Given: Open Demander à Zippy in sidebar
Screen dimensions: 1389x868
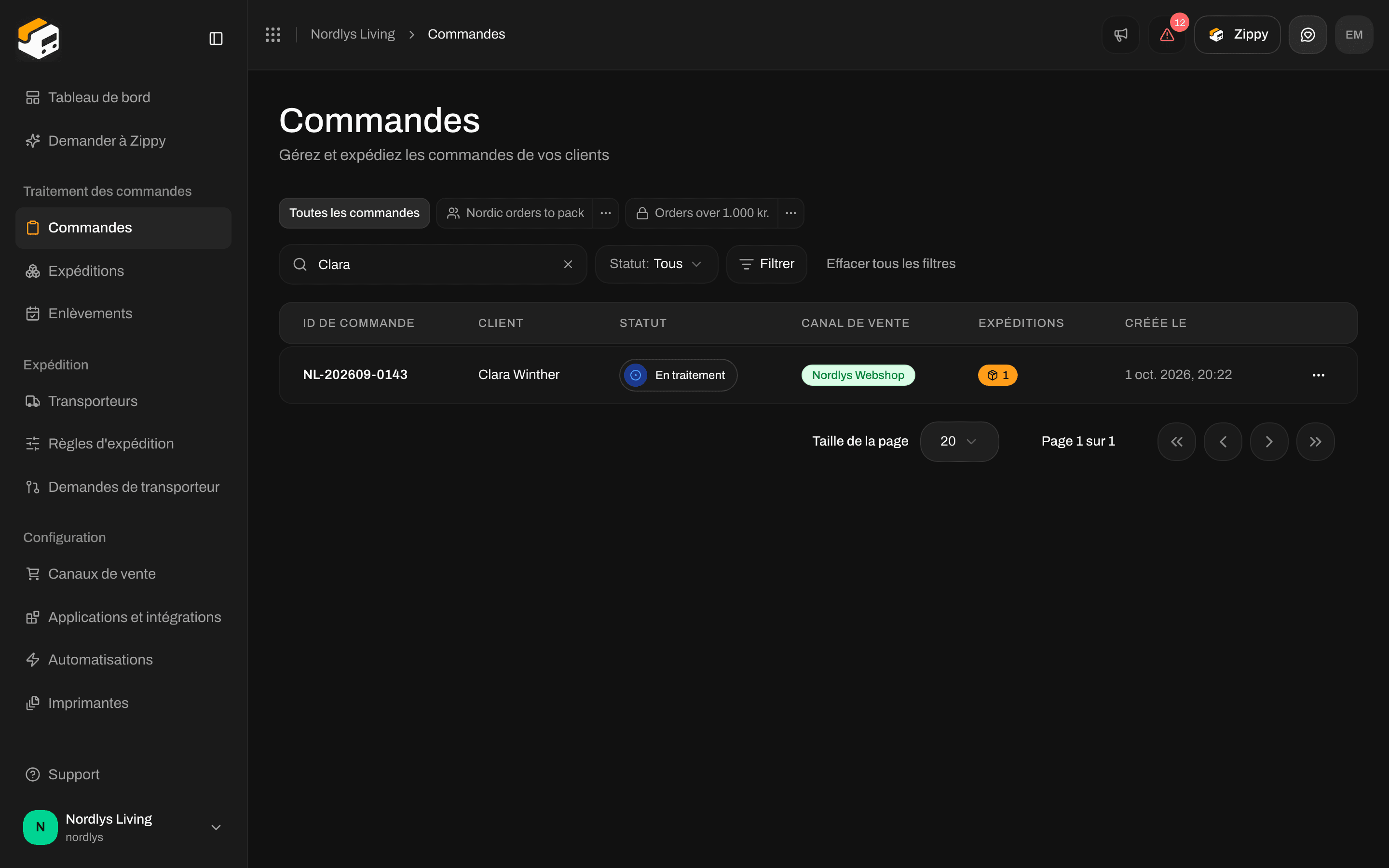Looking at the screenshot, I should [123, 141].
